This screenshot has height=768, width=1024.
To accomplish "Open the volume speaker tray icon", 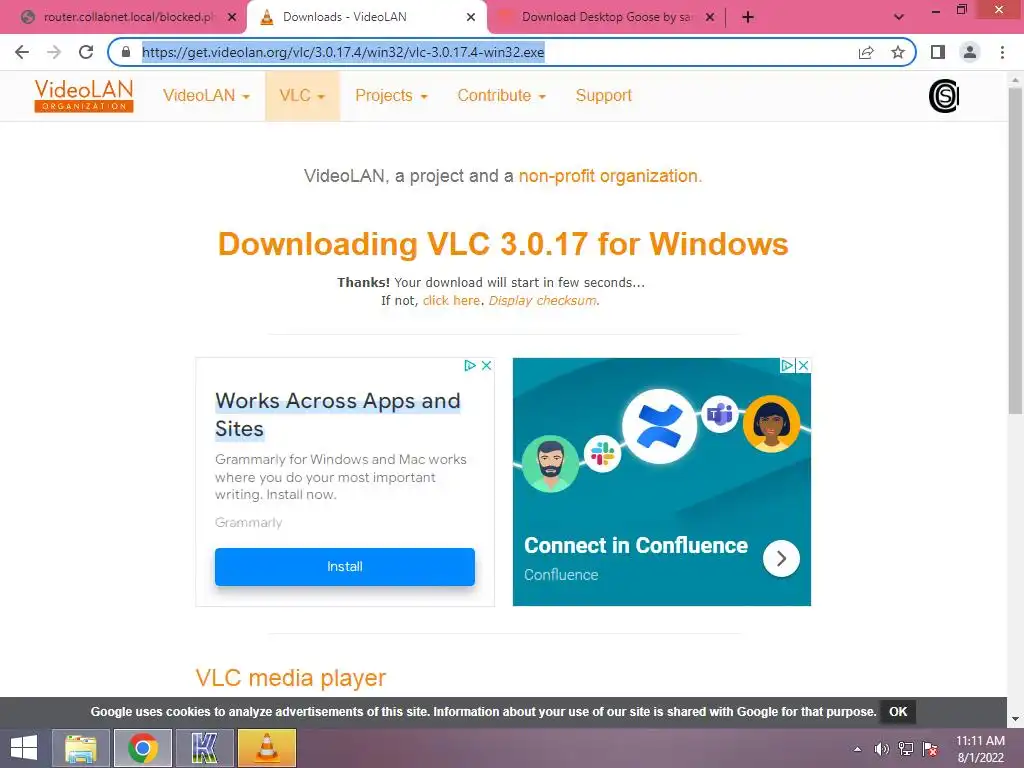I will [882, 749].
